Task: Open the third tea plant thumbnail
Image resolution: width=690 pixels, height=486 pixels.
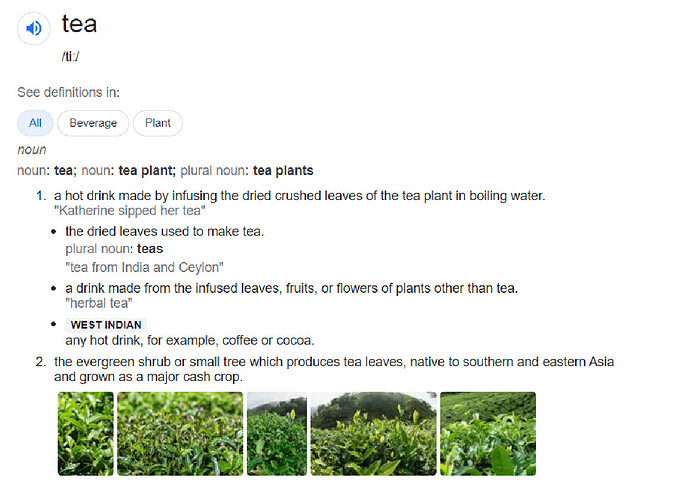Action: click(277, 433)
